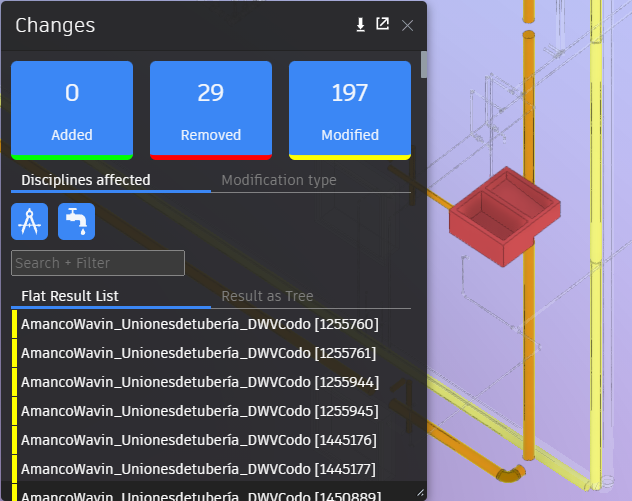Select DWVCodo [1255945] row
This screenshot has height=501, width=632.
212,411
